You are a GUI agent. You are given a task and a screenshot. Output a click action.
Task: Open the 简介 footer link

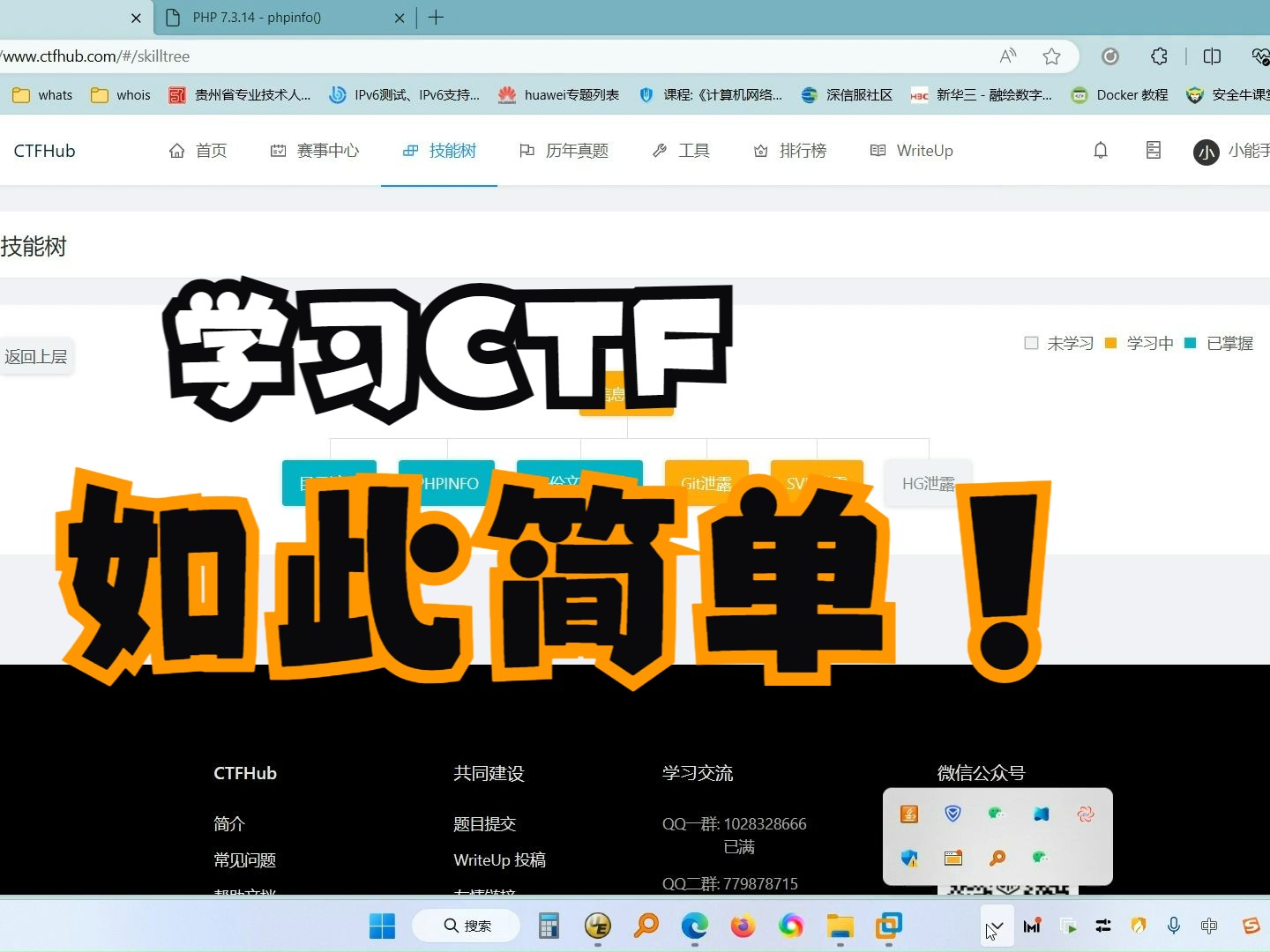229,824
